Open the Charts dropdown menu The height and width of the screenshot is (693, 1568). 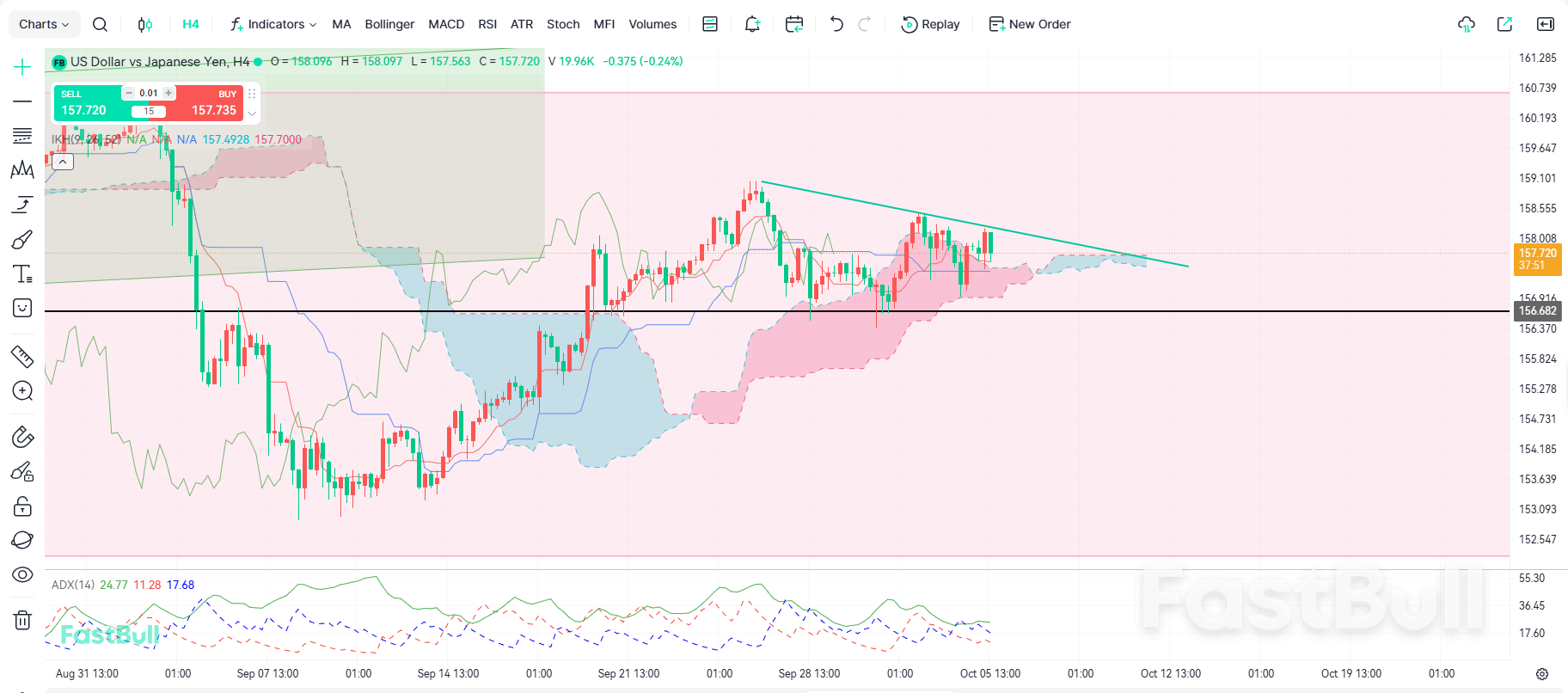45,24
